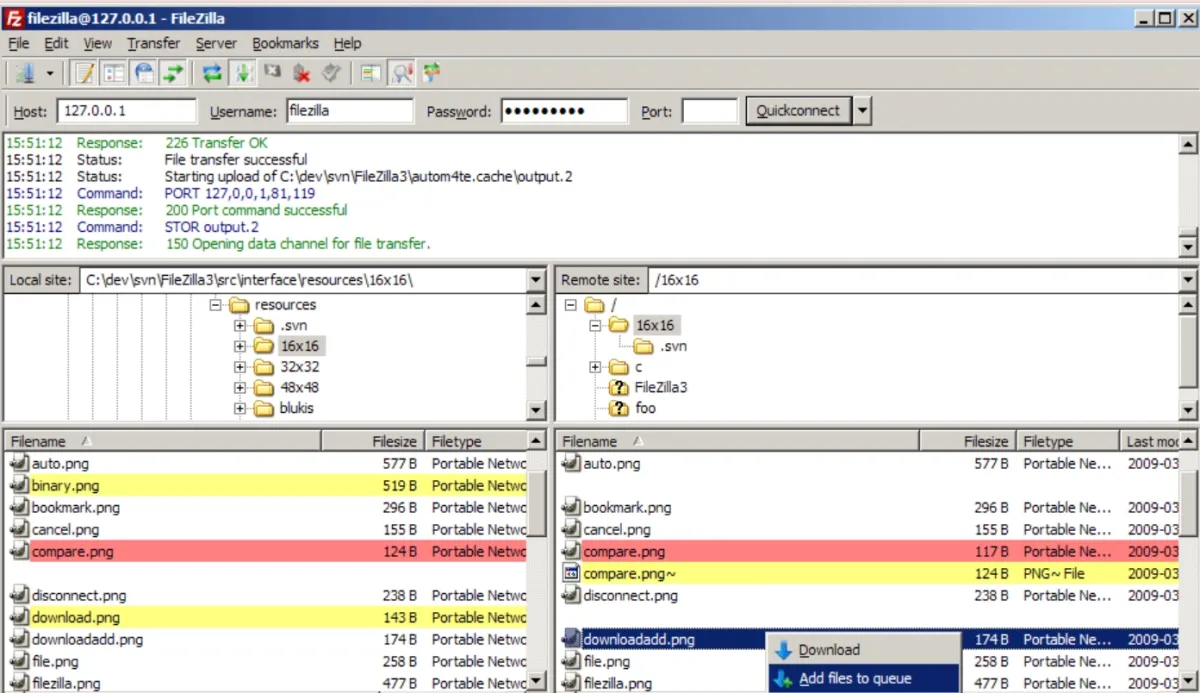Image resolution: width=1200 pixels, height=693 pixels.
Task: Open the View menu
Action: [x=97, y=43]
